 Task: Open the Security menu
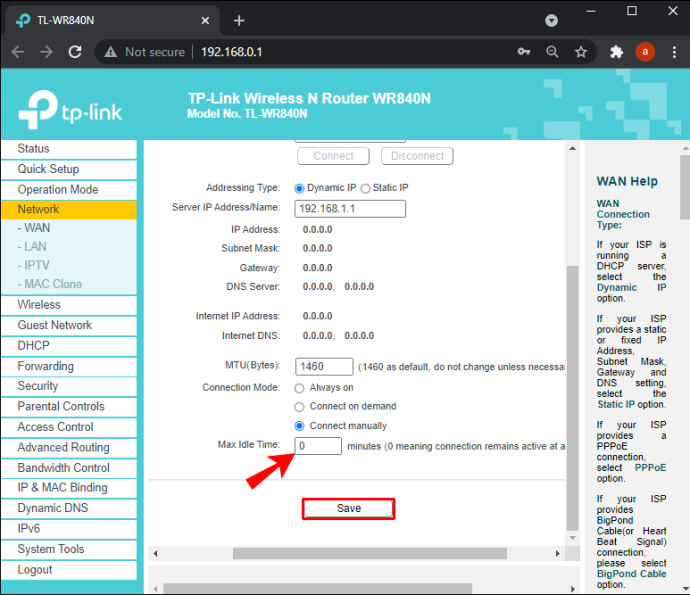click(x=69, y=386)
